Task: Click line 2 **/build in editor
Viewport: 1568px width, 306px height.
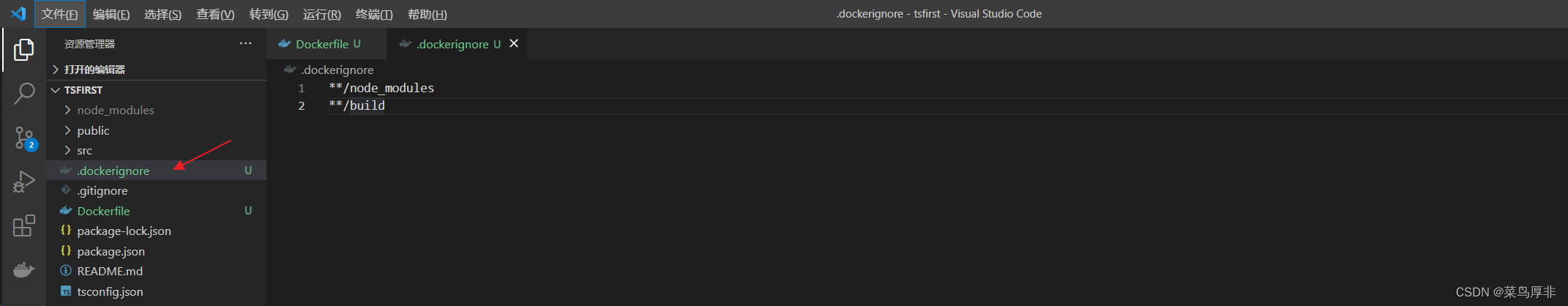Action: click(x=366, y=105)
